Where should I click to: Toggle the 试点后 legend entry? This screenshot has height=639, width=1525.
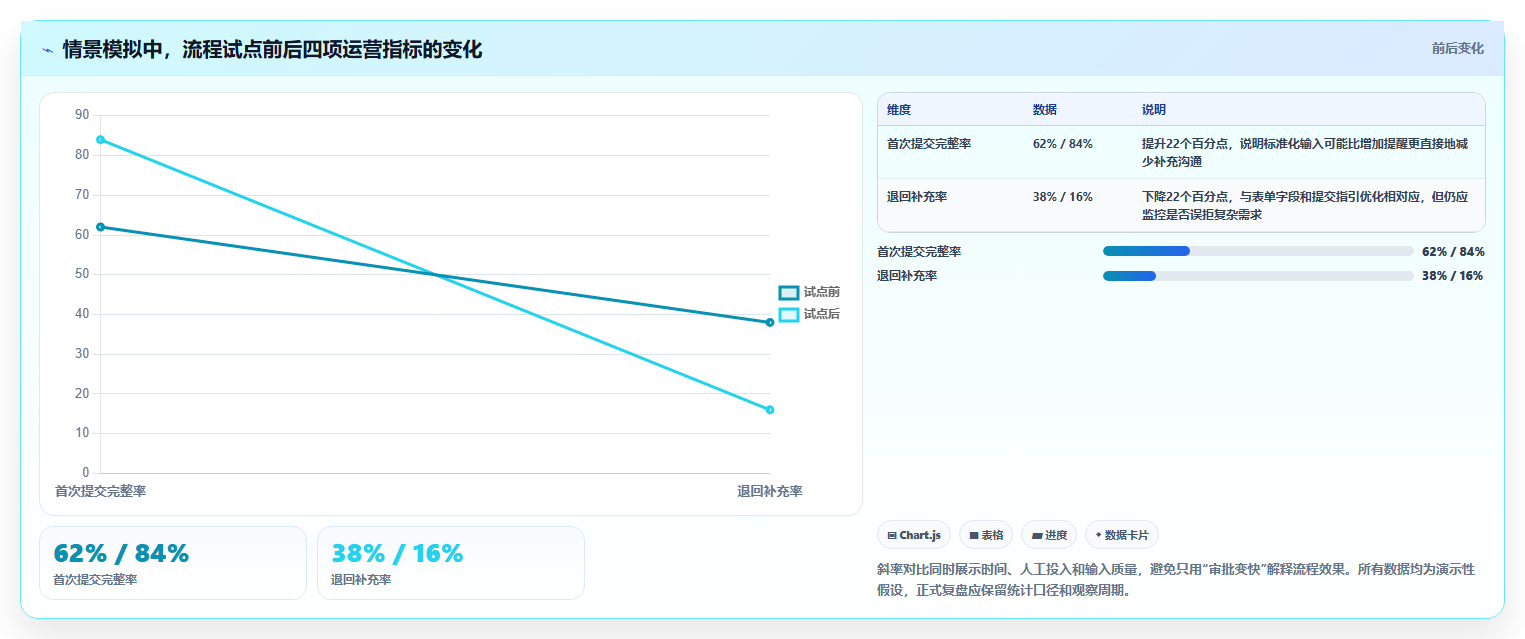809,314
